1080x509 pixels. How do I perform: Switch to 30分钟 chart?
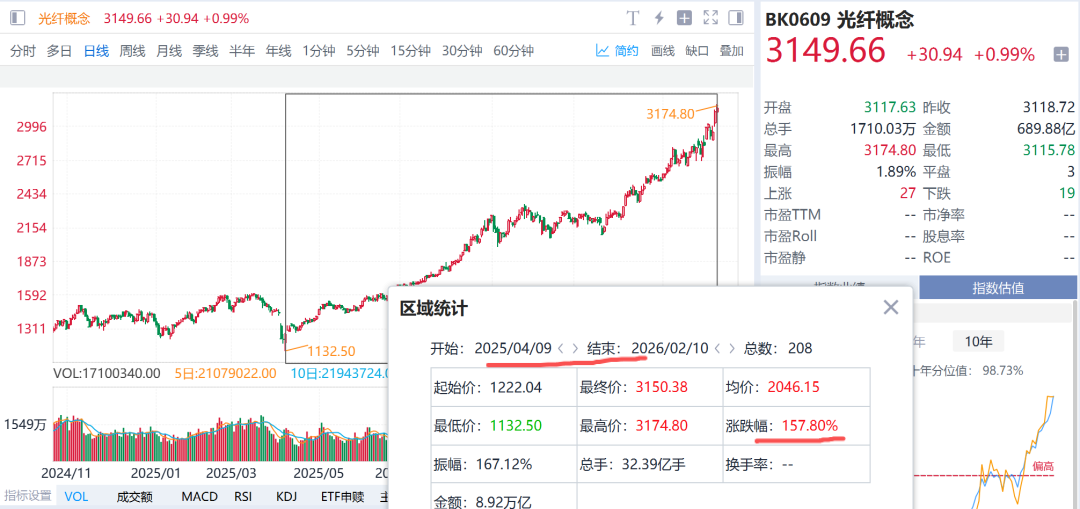462,51
